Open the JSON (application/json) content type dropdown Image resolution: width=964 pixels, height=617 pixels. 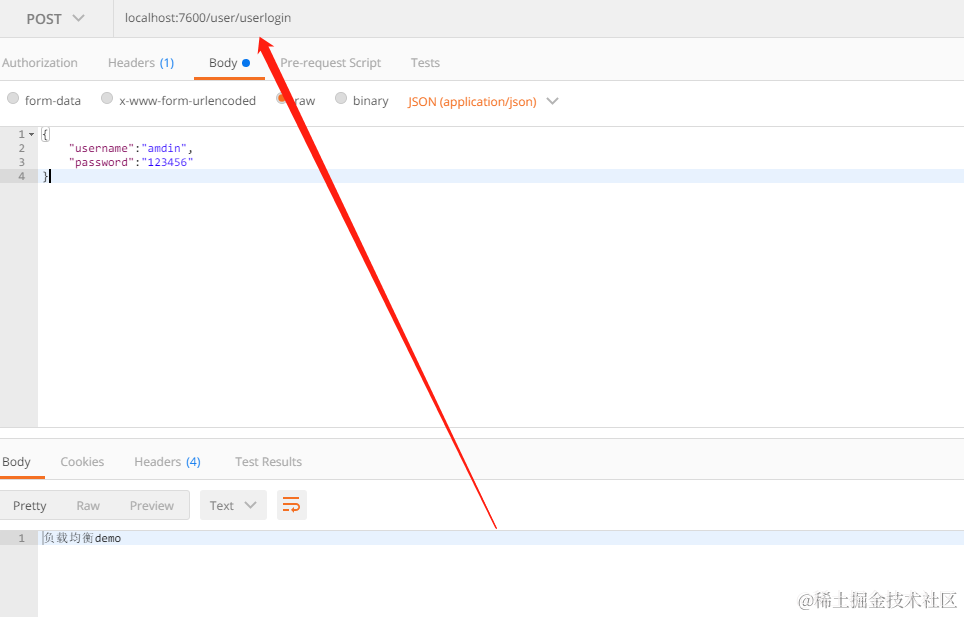(483, 101)
